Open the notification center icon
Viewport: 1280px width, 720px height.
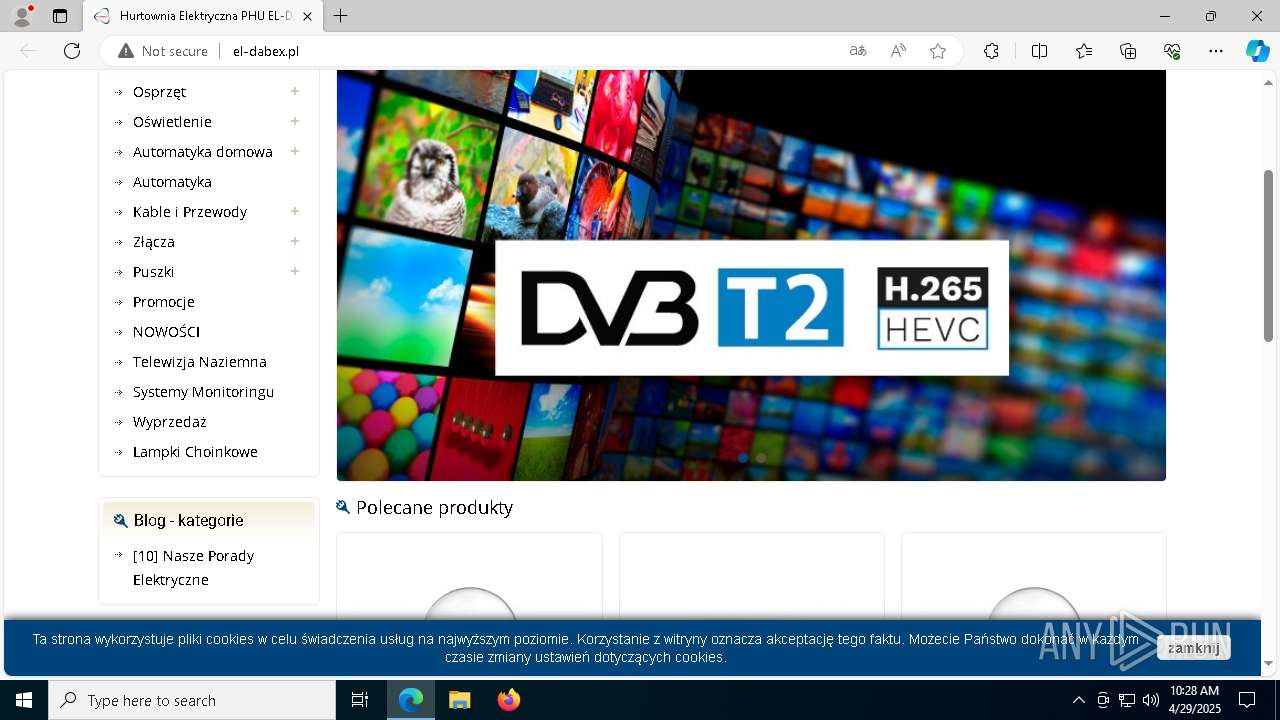[x=1247, y=700]
